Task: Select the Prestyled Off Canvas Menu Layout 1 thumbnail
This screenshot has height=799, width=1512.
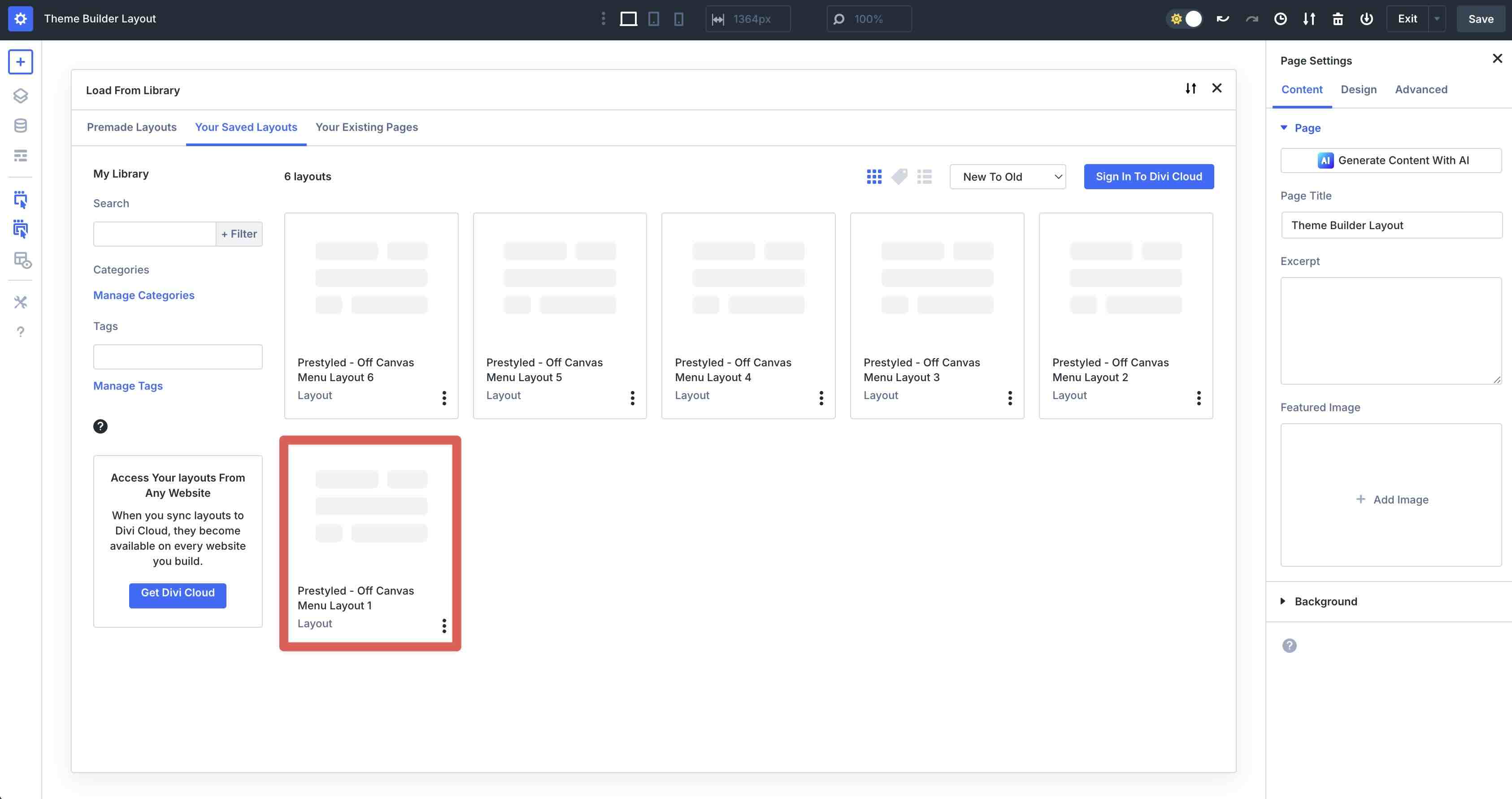Action: tap(370, 511)
